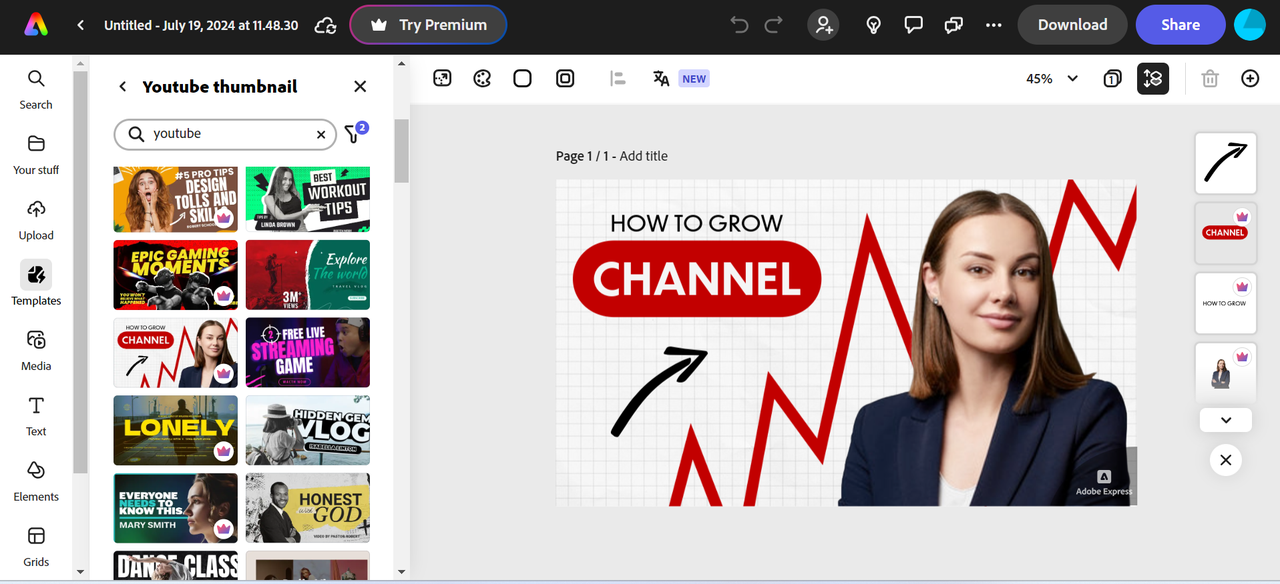Open the pages view icon
The height and width of the screenshot is (584, 1280).
(1112, 78)
